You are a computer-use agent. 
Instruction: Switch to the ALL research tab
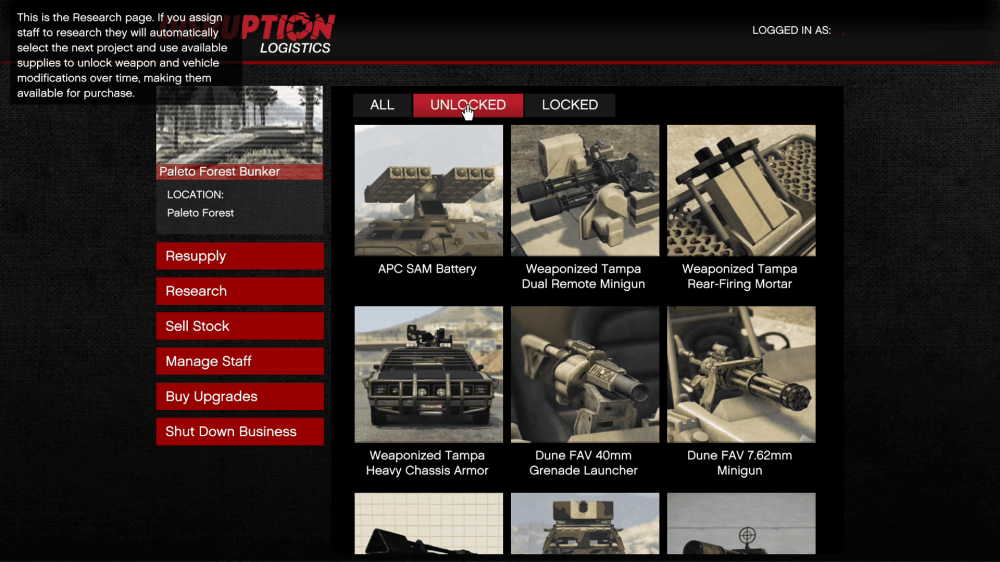(x=382, y=105)
